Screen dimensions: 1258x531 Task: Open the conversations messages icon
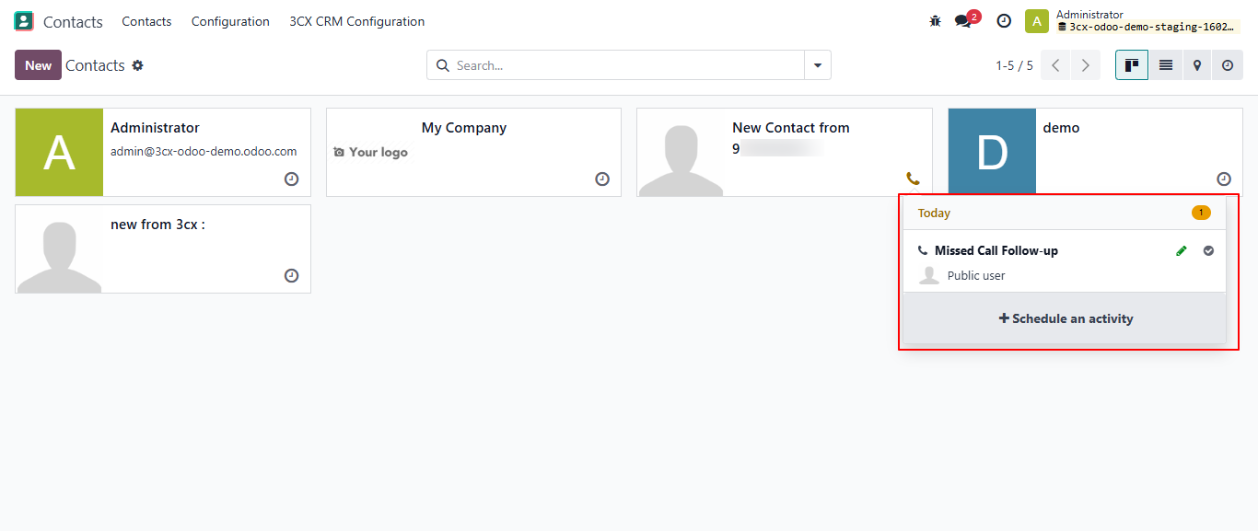point(963,21)
